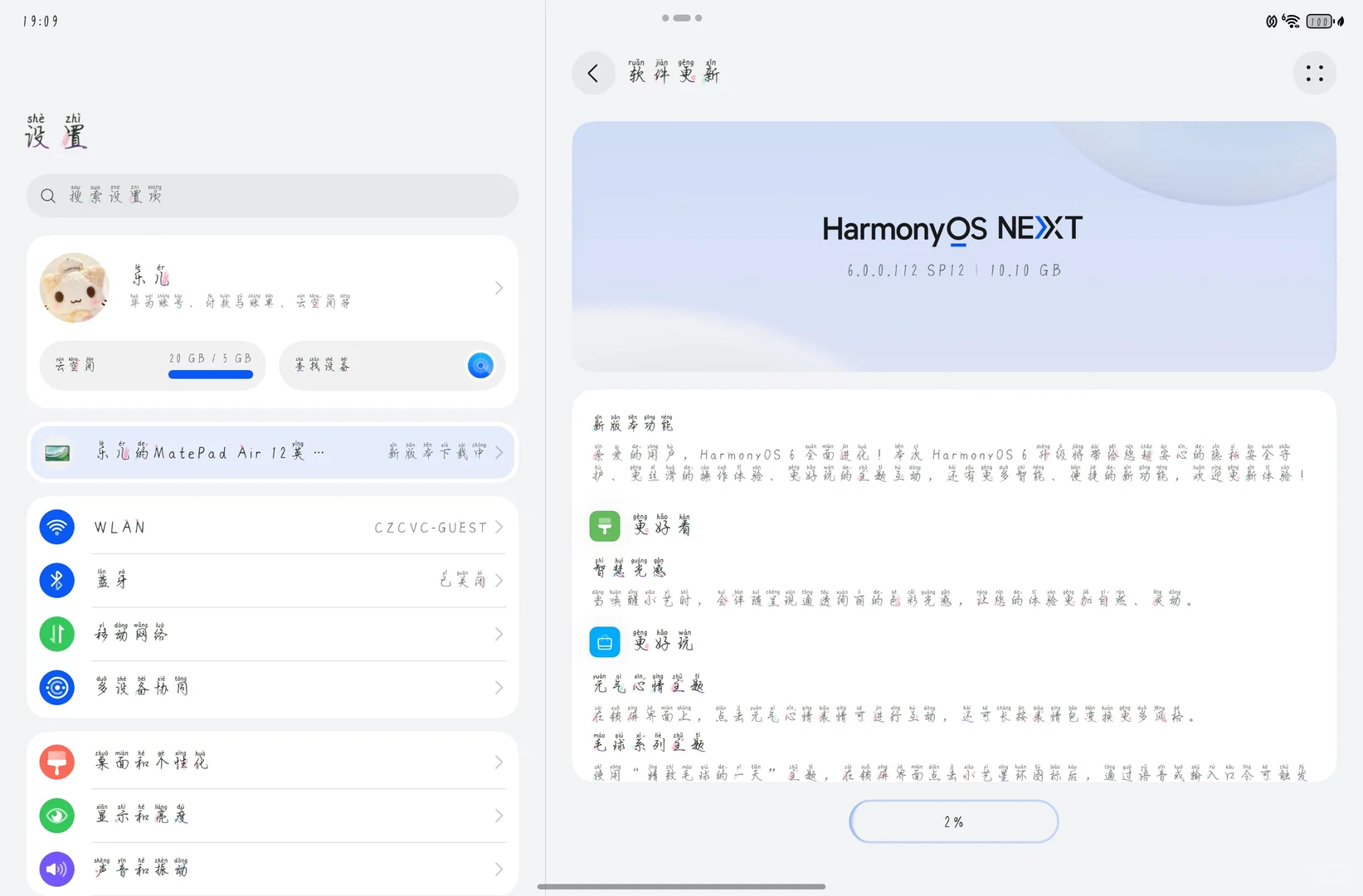Expand the 乐儿 account row chevron
Screen dimensions: 1363x896
point(499,288)
